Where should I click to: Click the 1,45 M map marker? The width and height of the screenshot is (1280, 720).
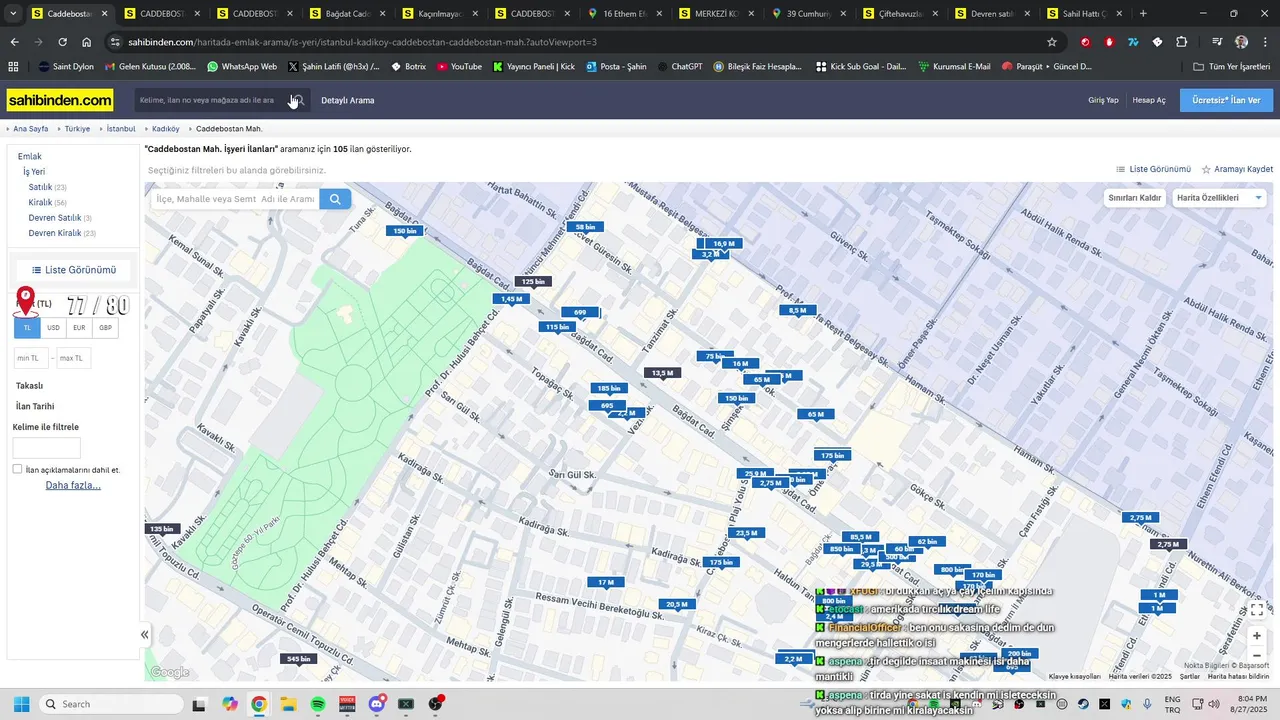pyautogui.click(x=512, y=299)
